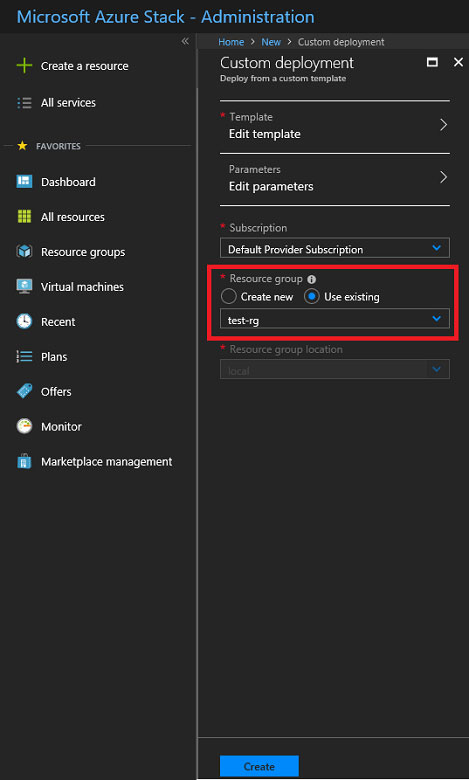
Task: Select the Use existing radio button
Action: [x=311, y=296]
